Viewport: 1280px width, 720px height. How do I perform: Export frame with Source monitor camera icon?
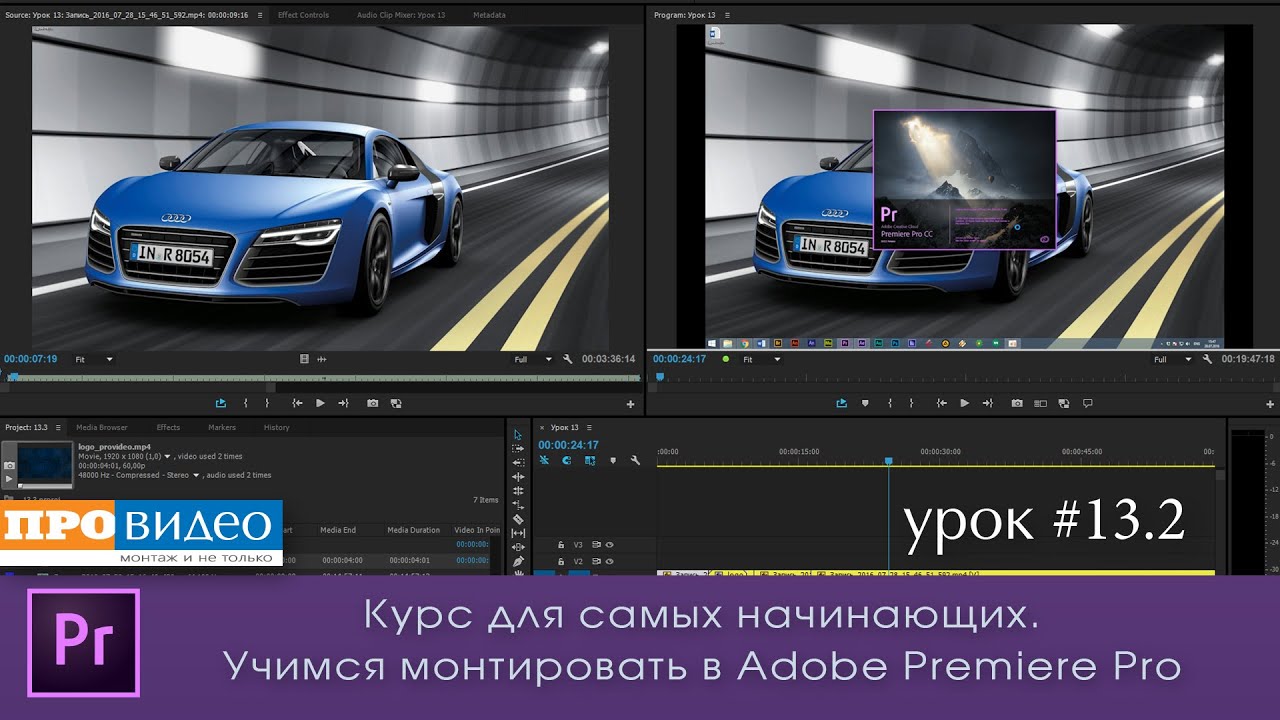coord(372,403)
